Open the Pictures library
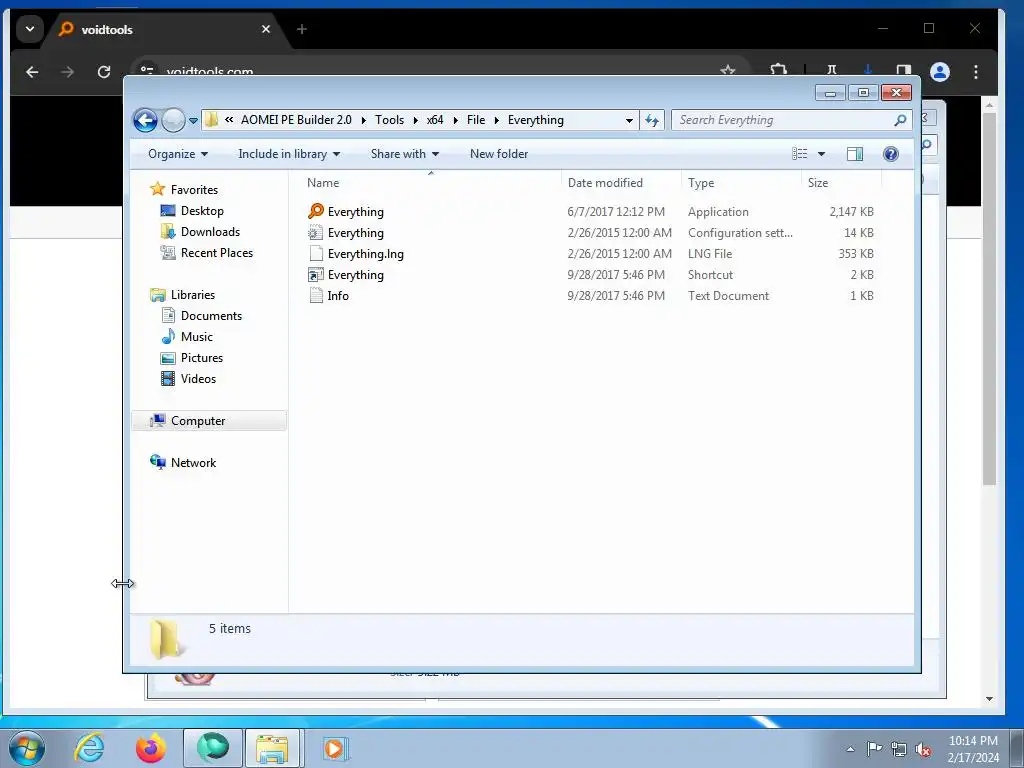Viewport: 1024px width, 768px height. coord(202,358)
